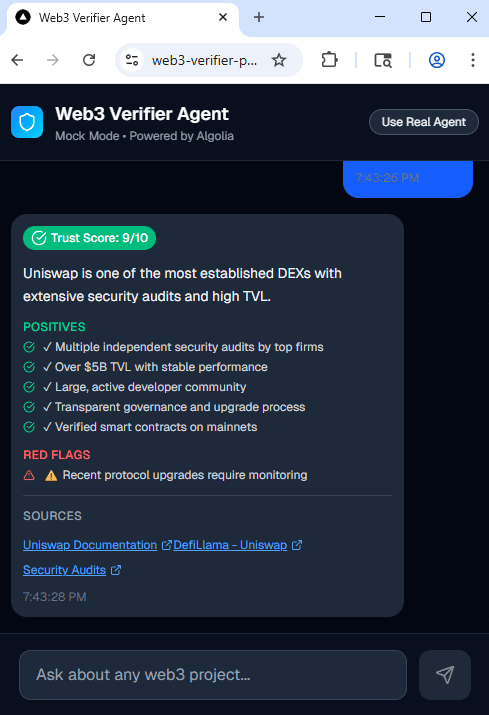Open Chrome's three-dot menu
The height and width of the screenshot is (715, 489).
tap(473, 60)
